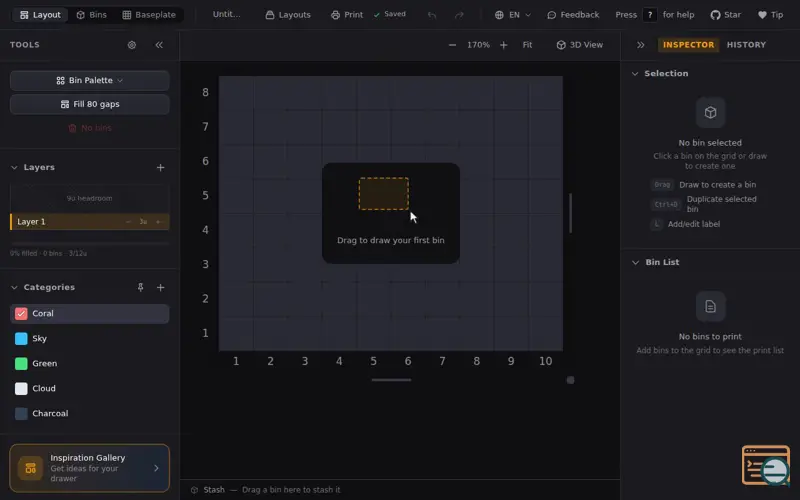800x500 pixels.
Task: Select the Cloud color swatch
Action: [x=21, y=389]
